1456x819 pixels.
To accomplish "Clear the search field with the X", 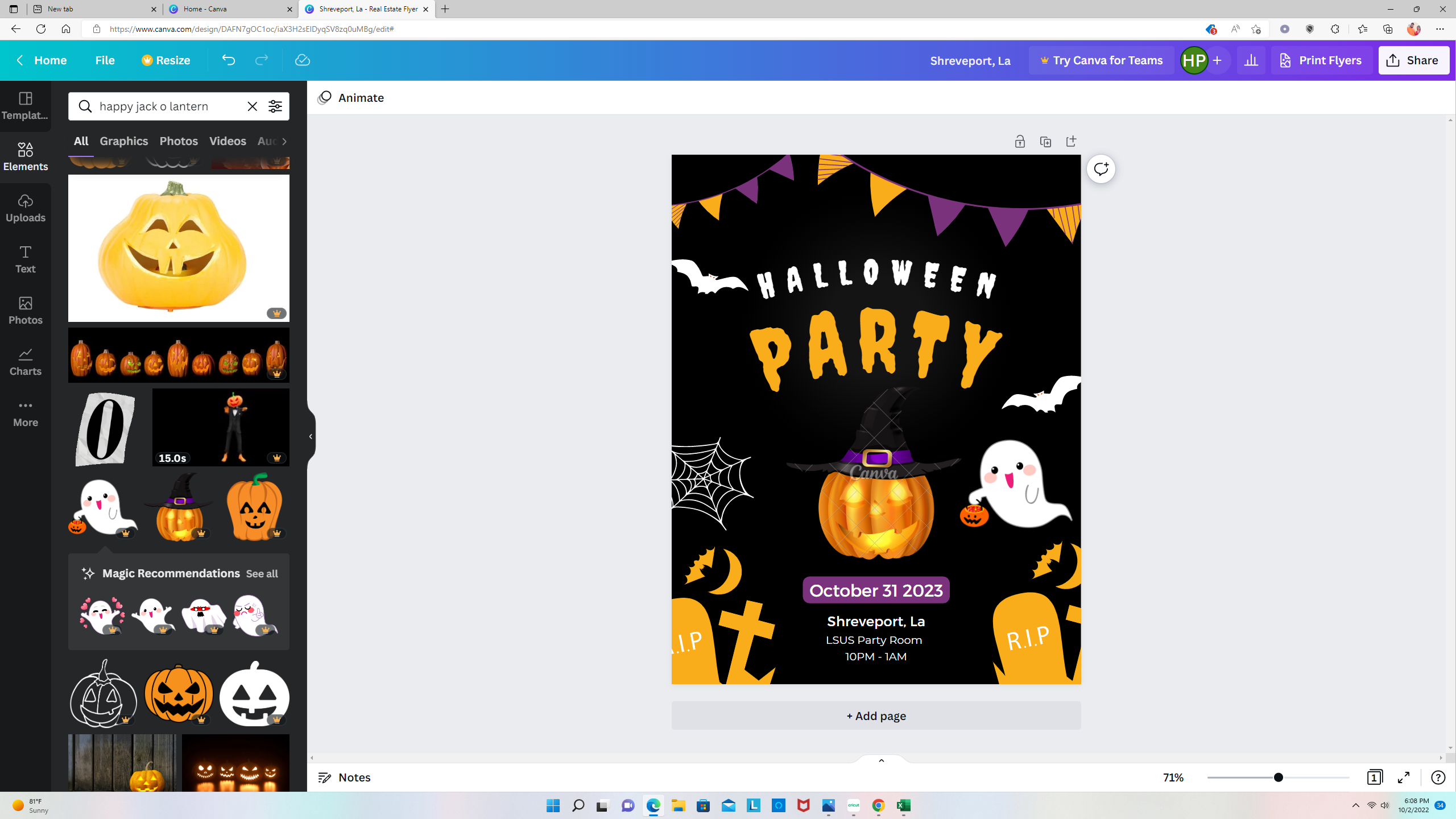I will [x=252, y=106].
